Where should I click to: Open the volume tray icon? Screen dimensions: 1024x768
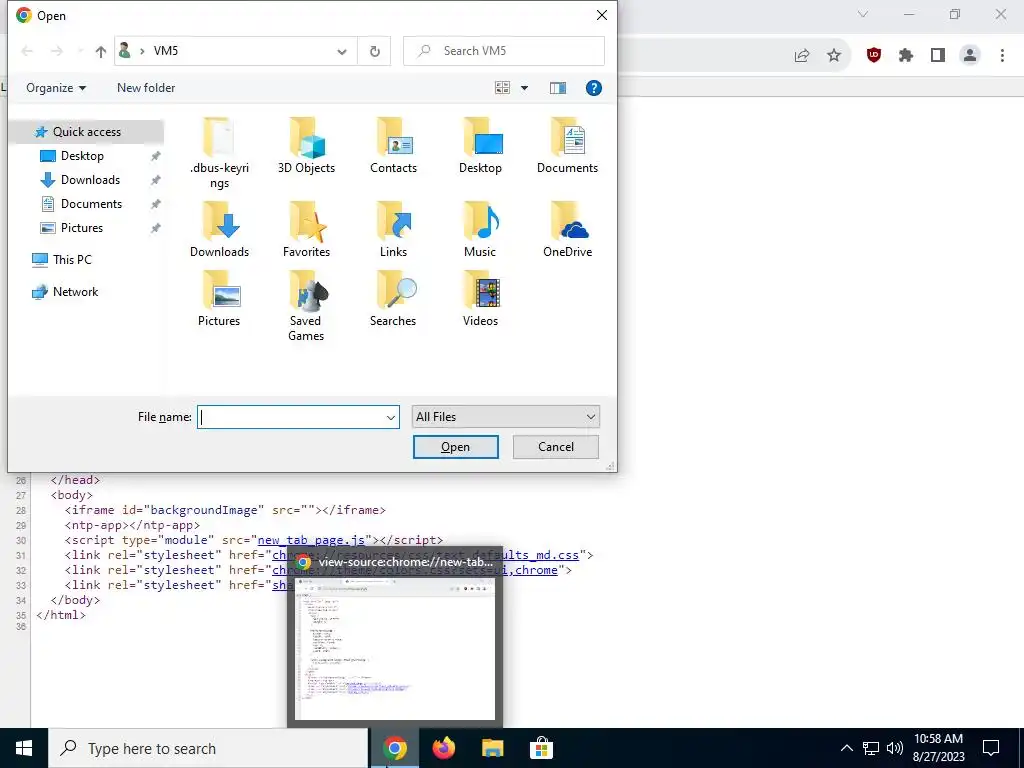coord(895,748)
